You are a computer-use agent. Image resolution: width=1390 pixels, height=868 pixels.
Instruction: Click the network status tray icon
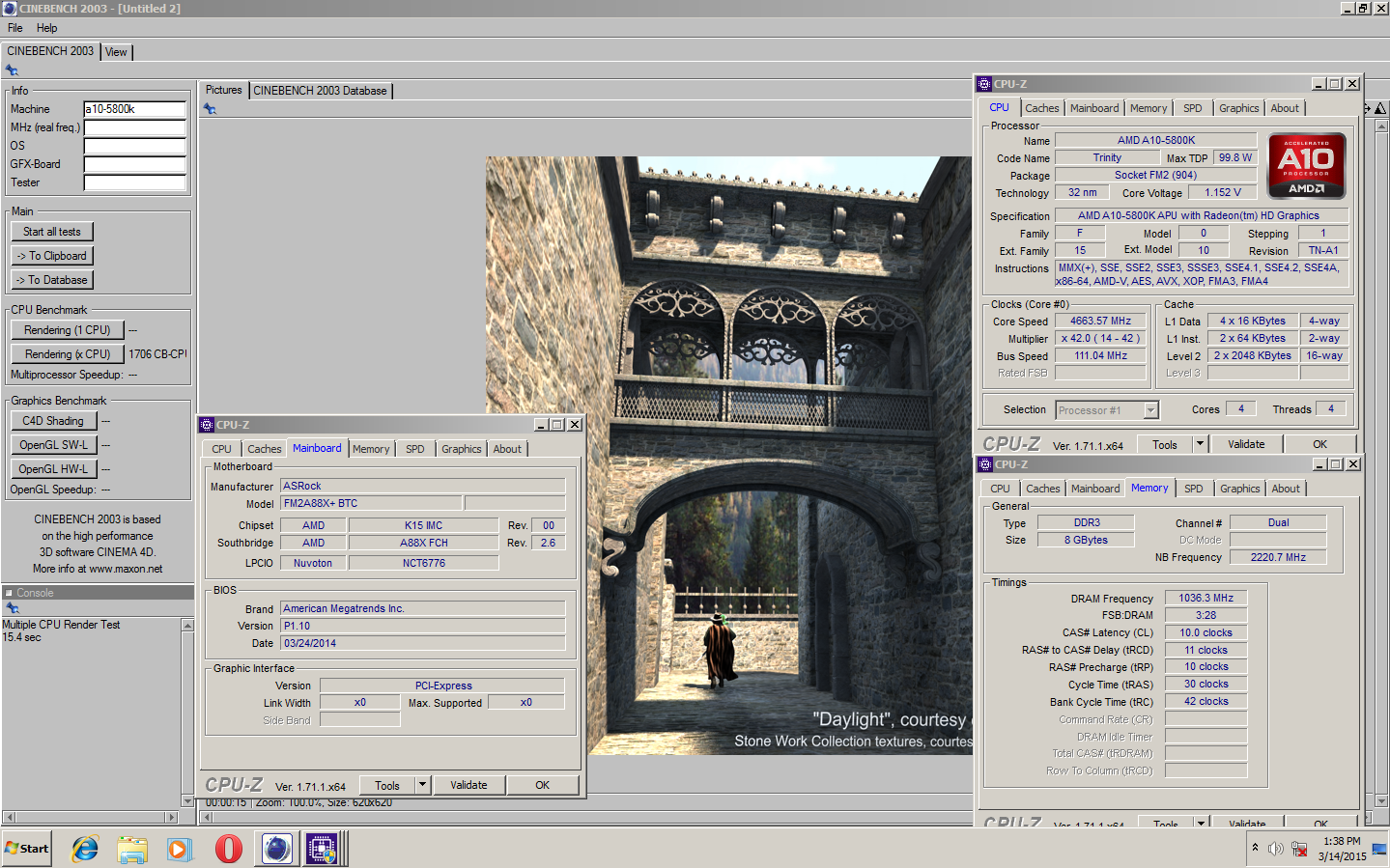1299,849
